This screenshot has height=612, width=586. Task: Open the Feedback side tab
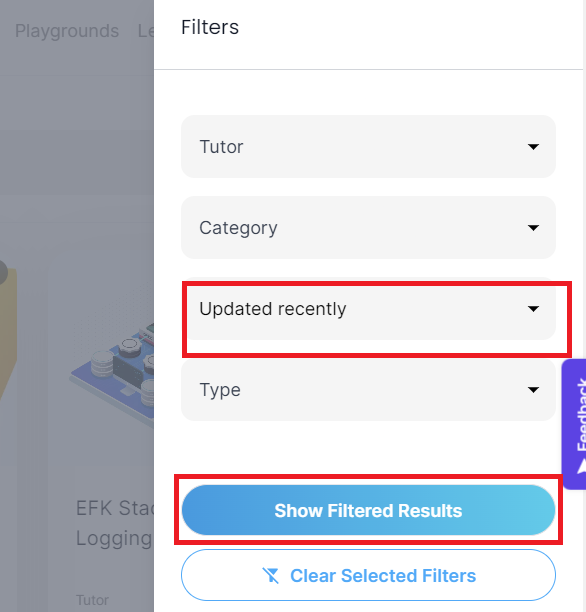coord(574,424)
